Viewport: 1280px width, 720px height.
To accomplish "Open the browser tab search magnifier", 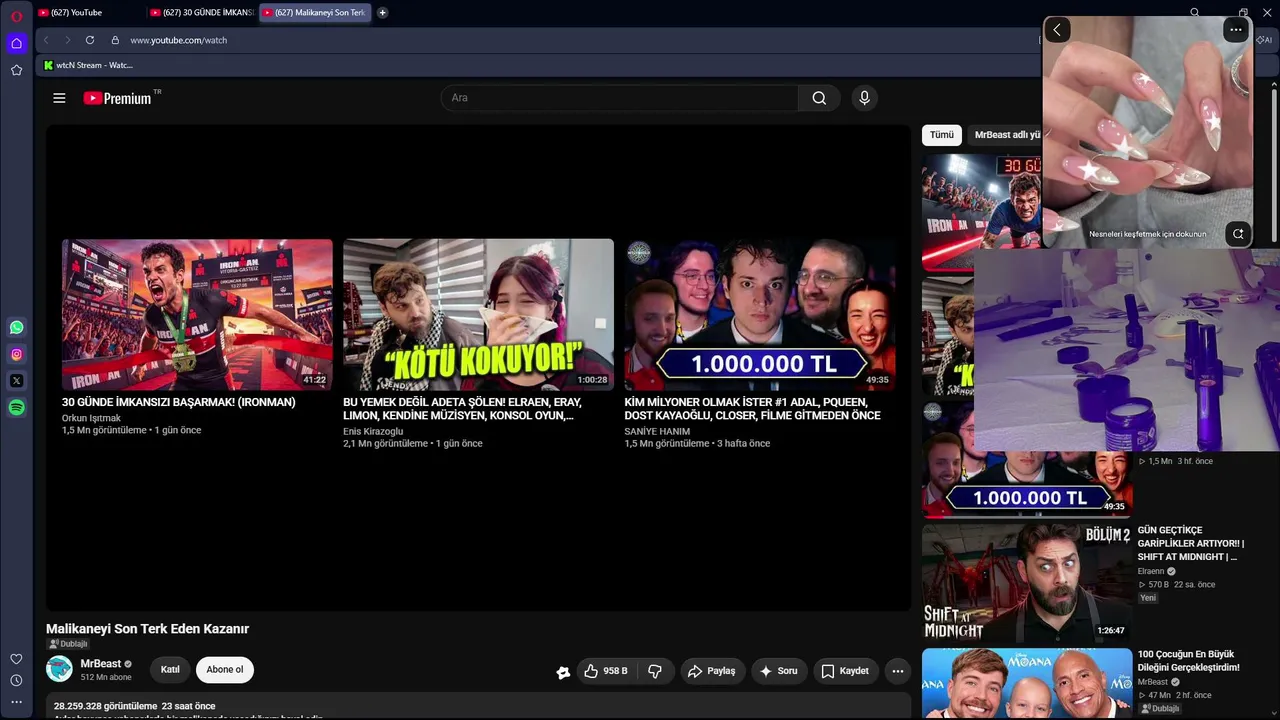I will click(1195, 13).
